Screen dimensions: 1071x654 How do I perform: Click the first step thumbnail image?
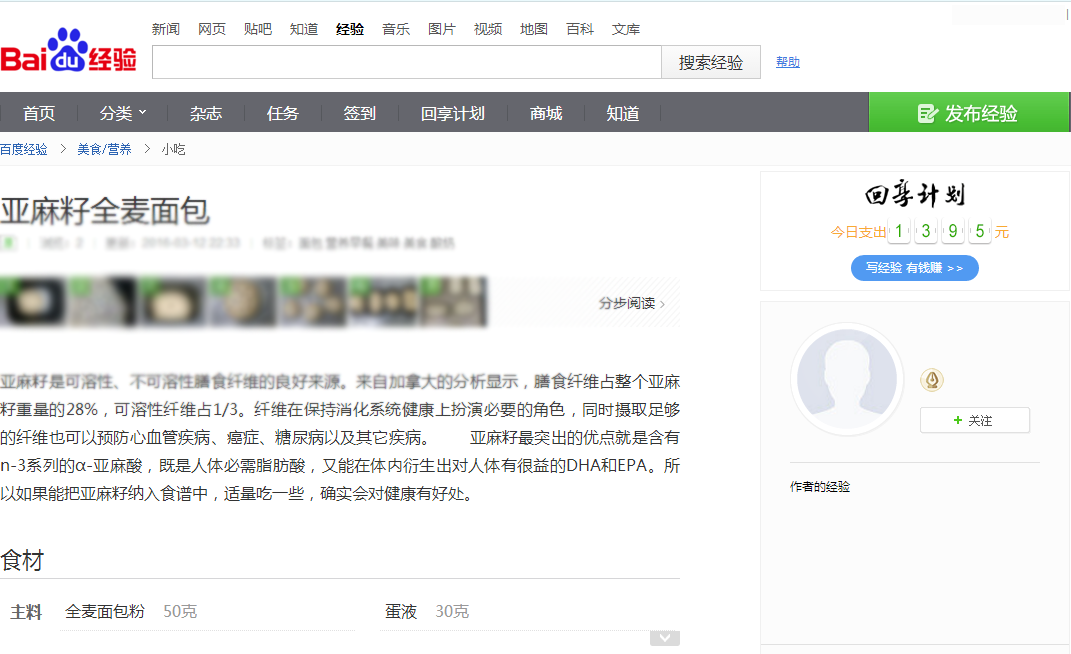pyautogui.click(x=33, y=302)
